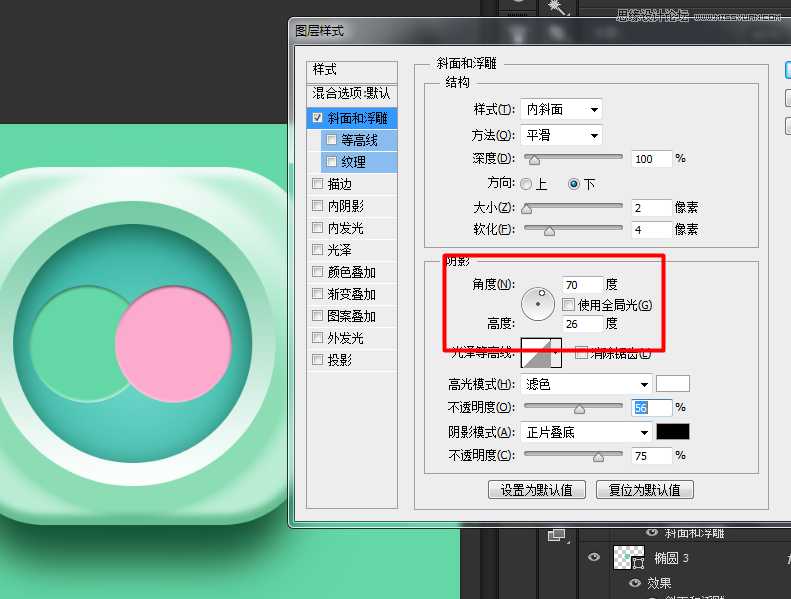Click 深度 value field showing 100
Viewport: 791px width, 599px height.
tap(652, 159)
